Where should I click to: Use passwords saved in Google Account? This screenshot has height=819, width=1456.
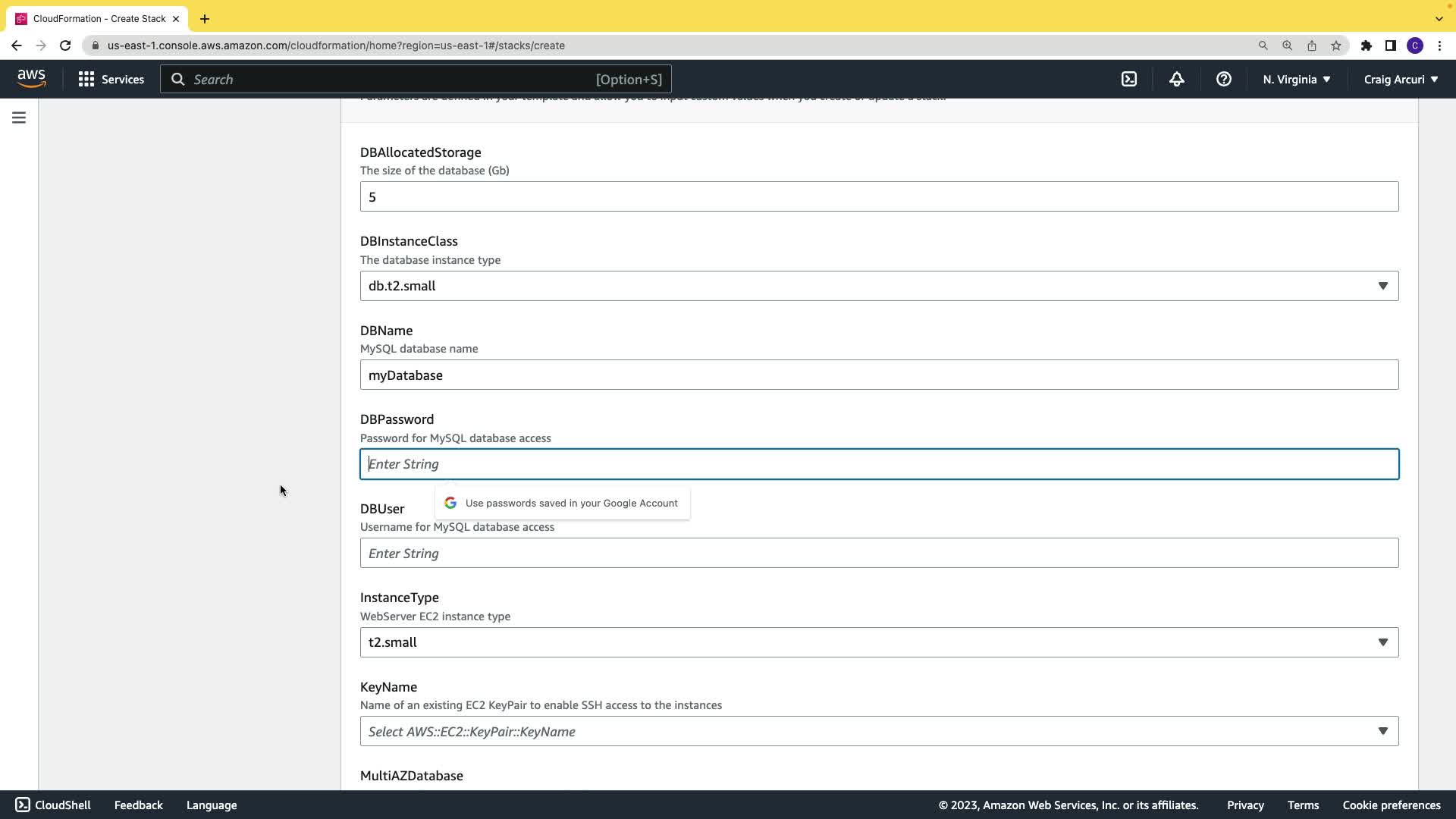[563, 503]
